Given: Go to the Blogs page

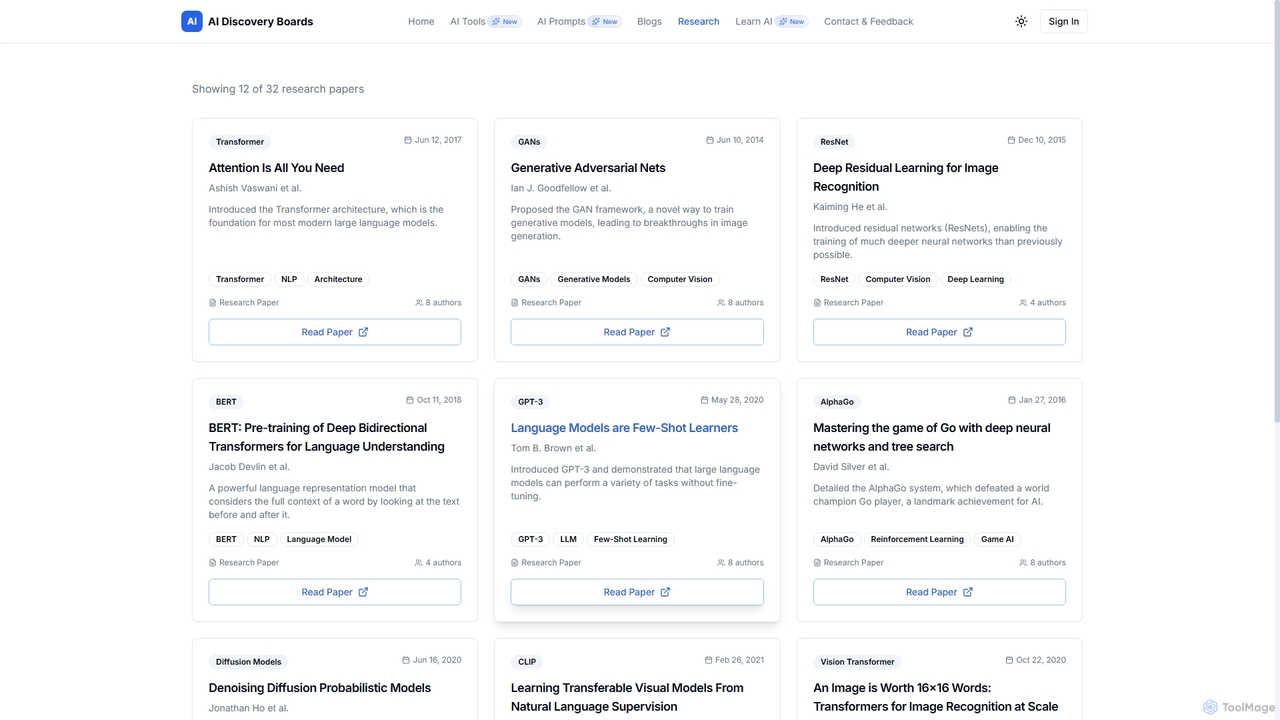Looking at the screenshot, I should point(649,21).
